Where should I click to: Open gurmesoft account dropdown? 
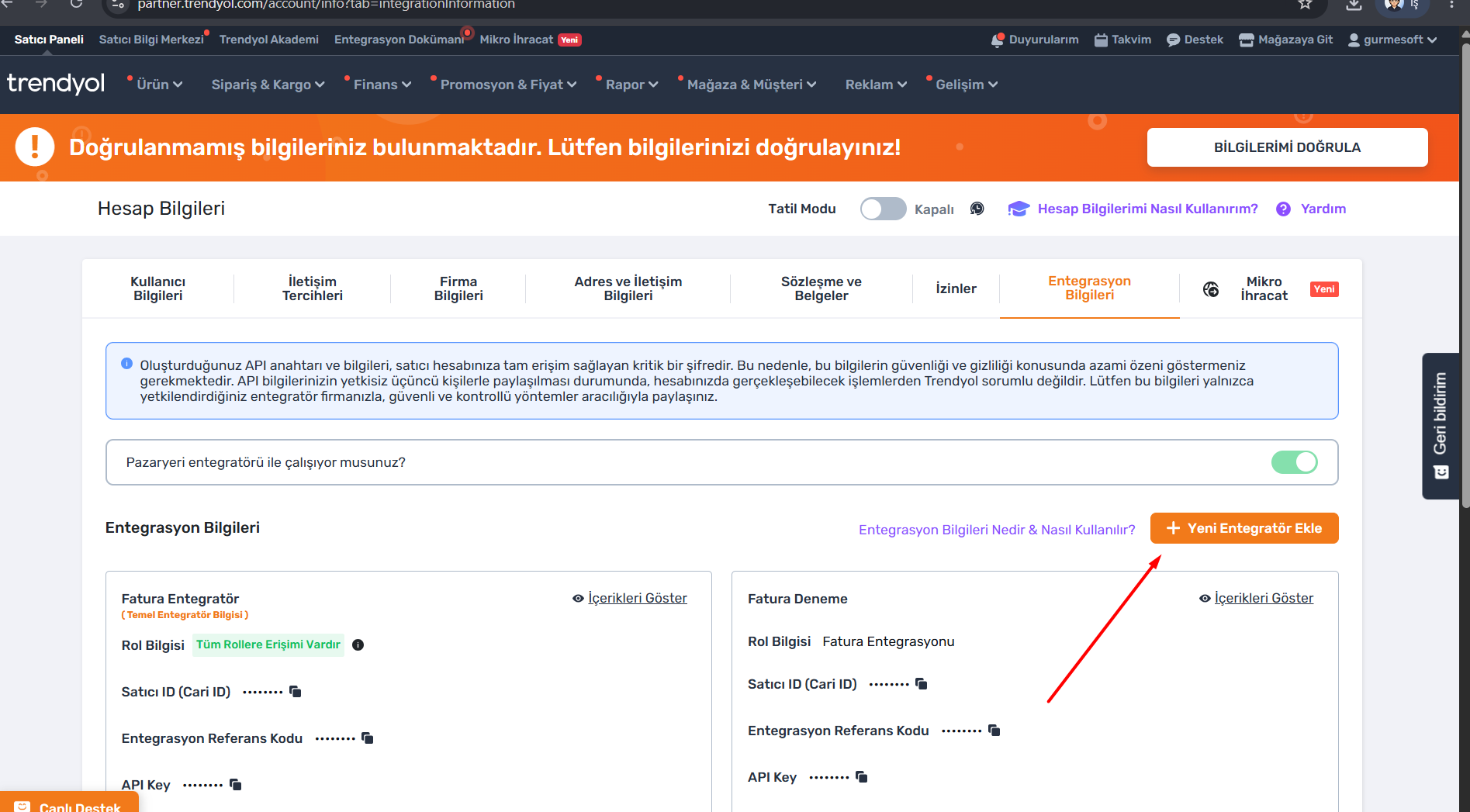coord(1392,40)
